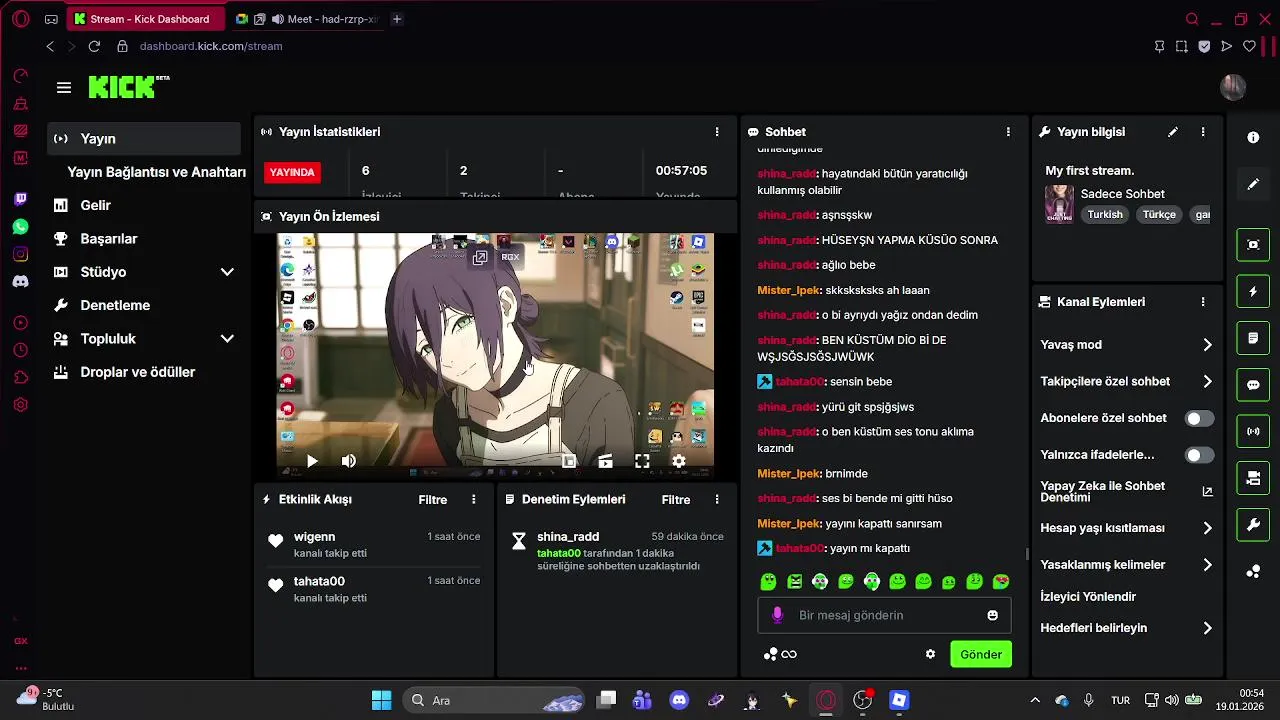Image resolution: width=1280 pixels, height=720 pixels.
Task: Click İzleyici Yönlendir option
Action: [x=1088, y=596]
